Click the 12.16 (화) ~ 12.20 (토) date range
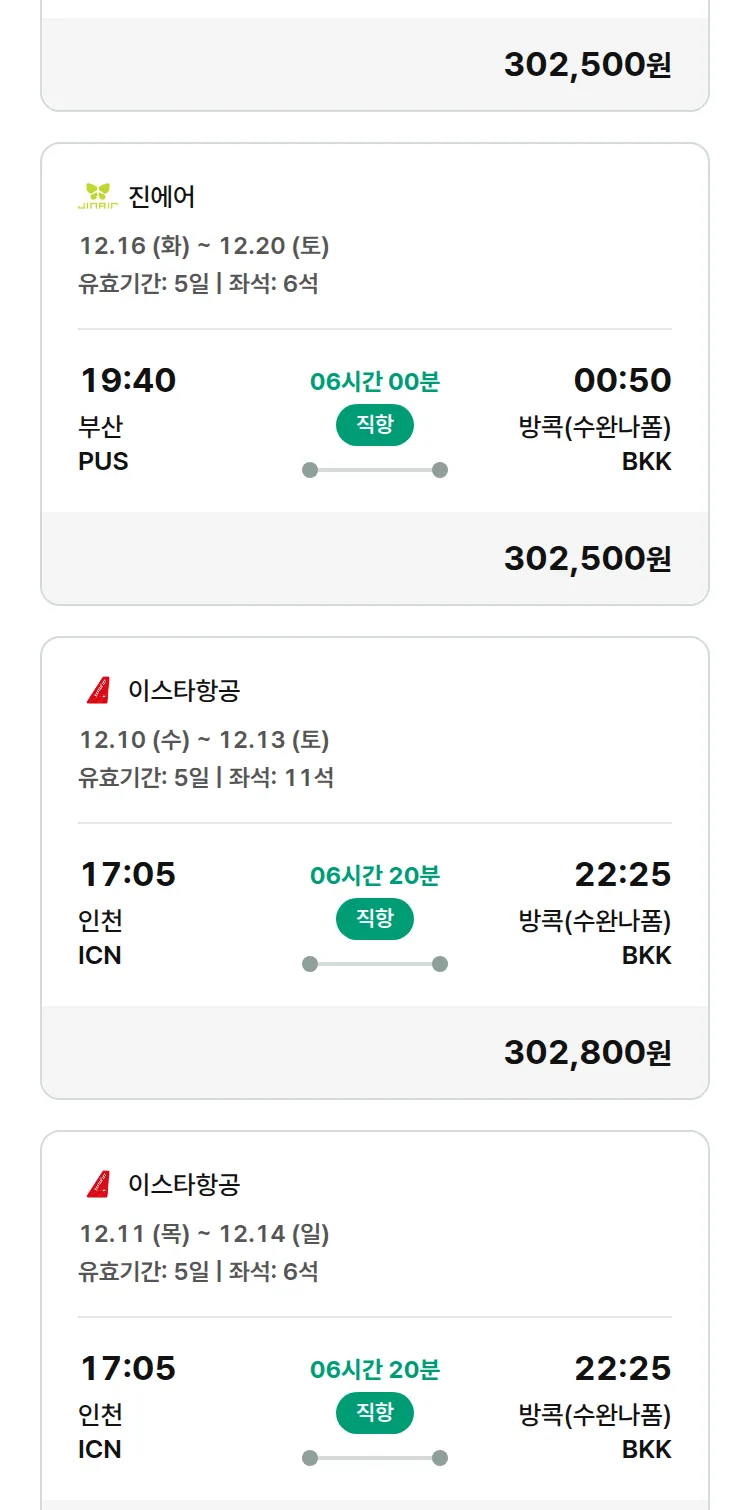The height and width of the screenshot is (1510, 750). [204, 246]
